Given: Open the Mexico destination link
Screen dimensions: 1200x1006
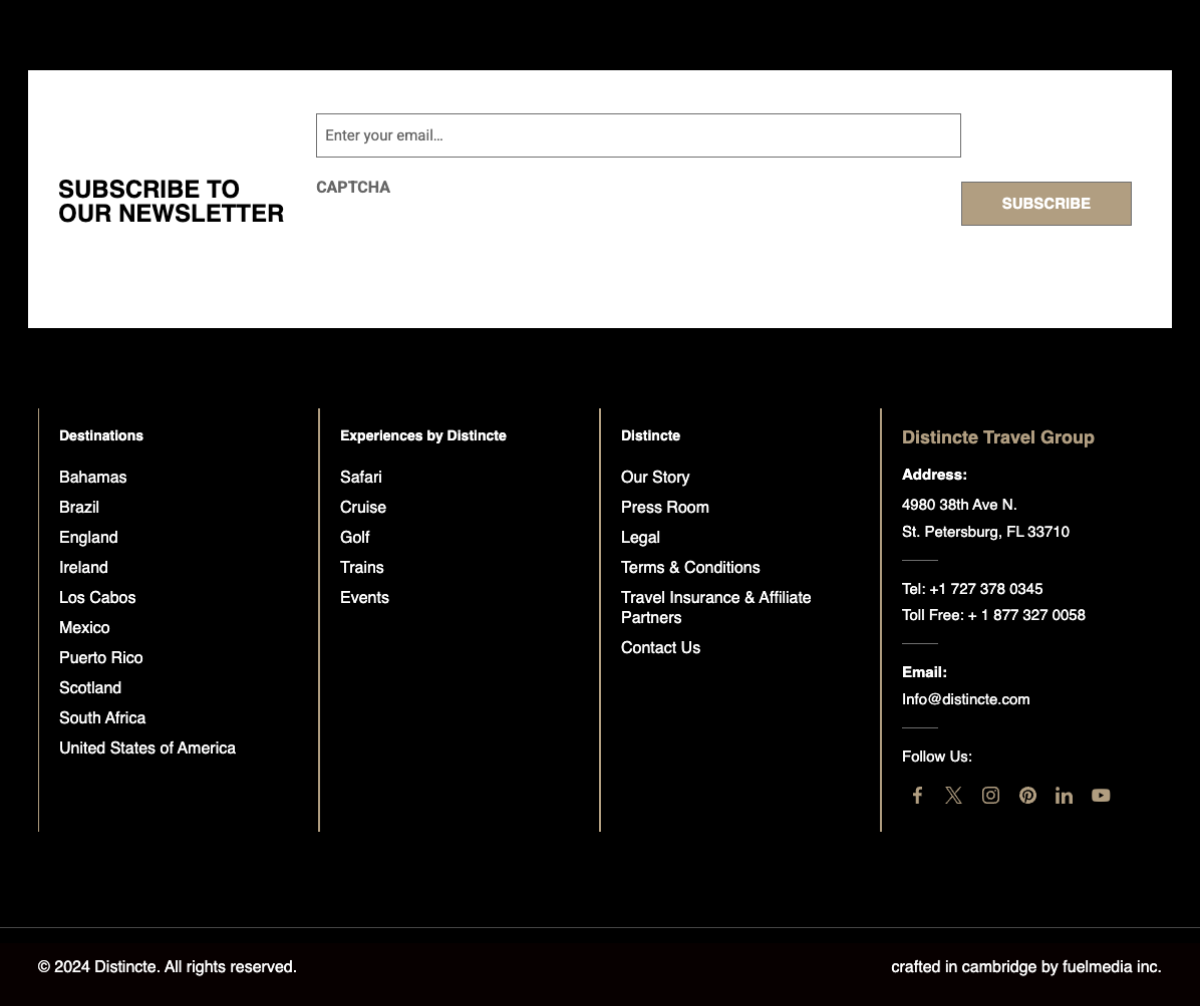Looking at the screenshot, I should click(84, 627).
